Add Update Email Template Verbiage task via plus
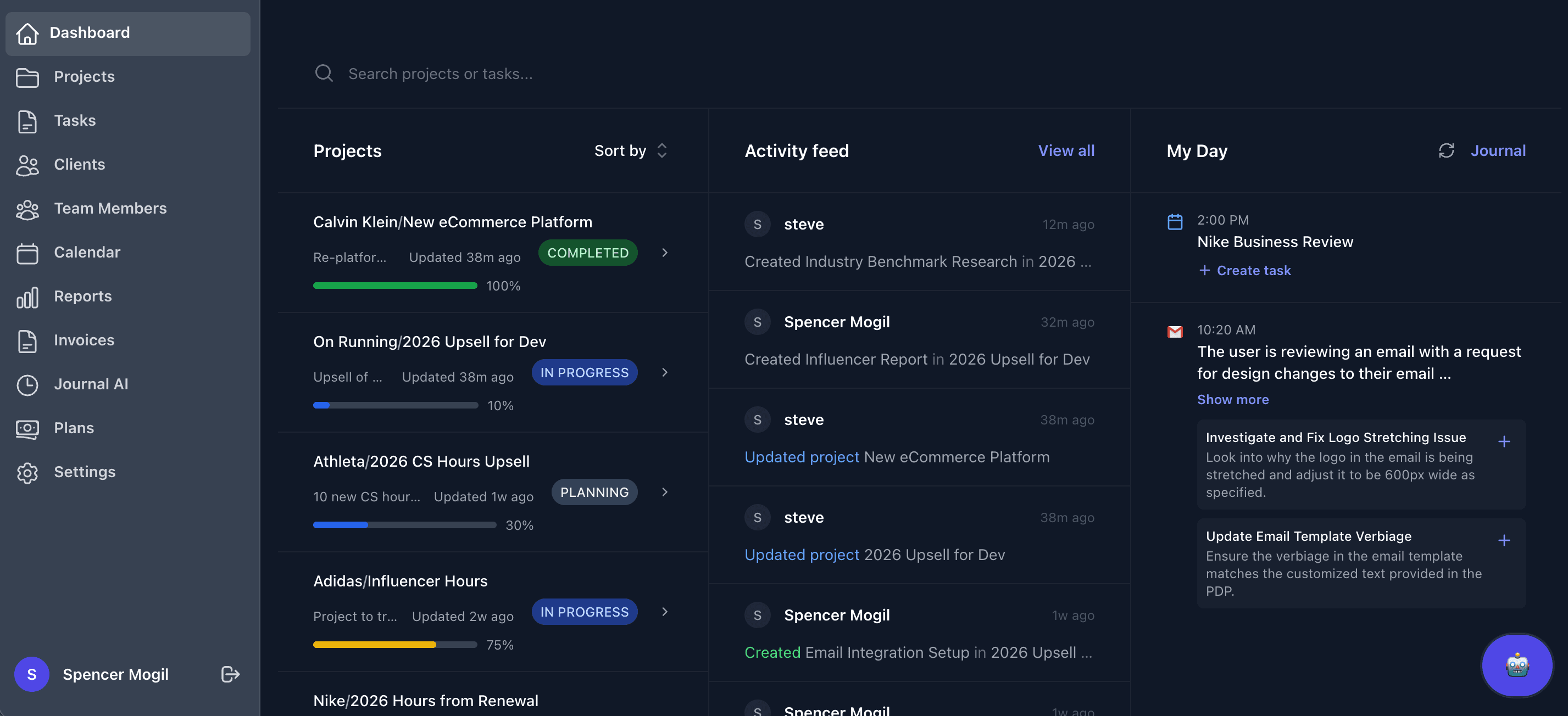This screenshot has width=1568, height=716. tap(1504, 541)
